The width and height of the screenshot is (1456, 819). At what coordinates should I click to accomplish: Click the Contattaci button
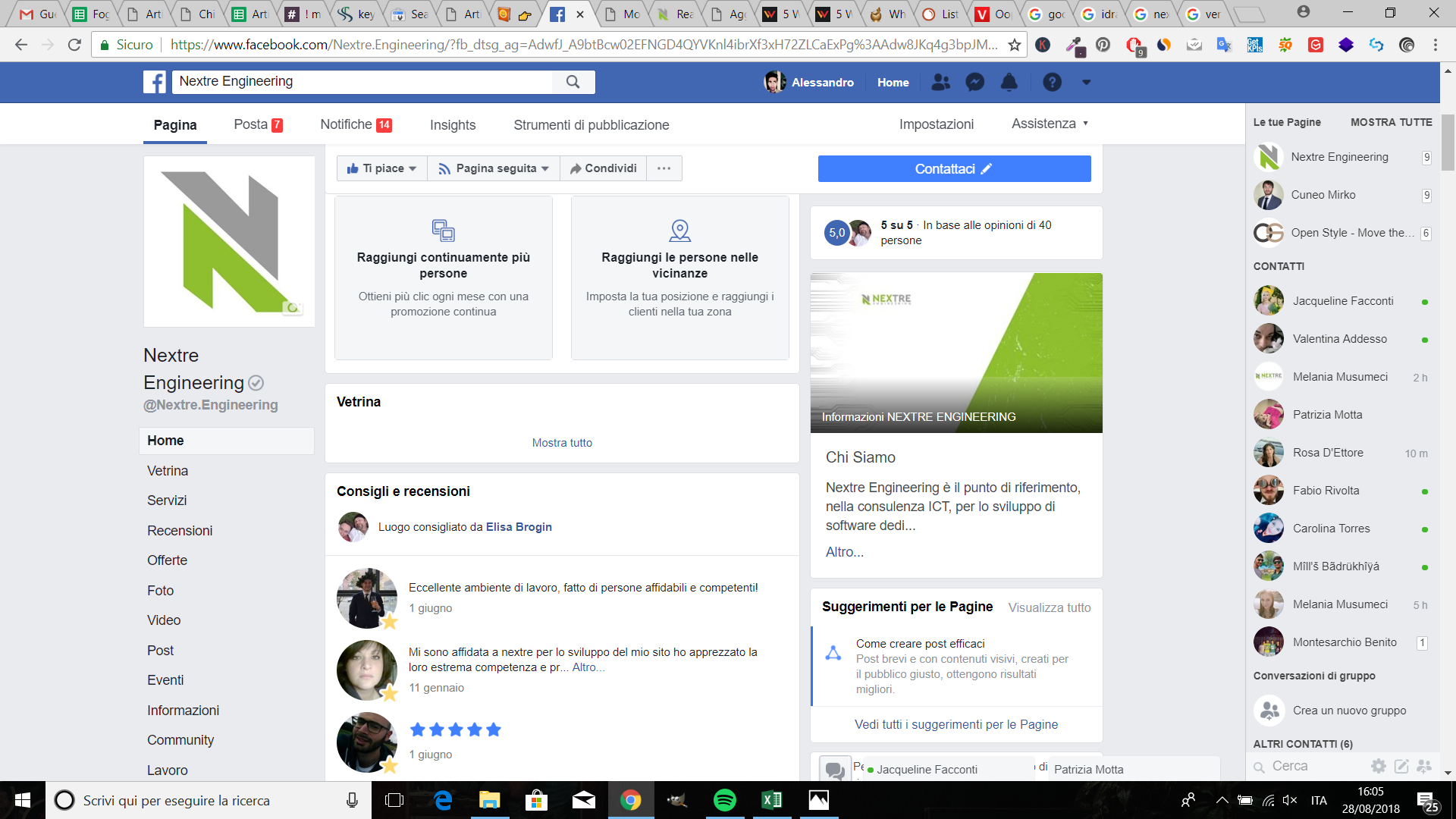[954, 168]
